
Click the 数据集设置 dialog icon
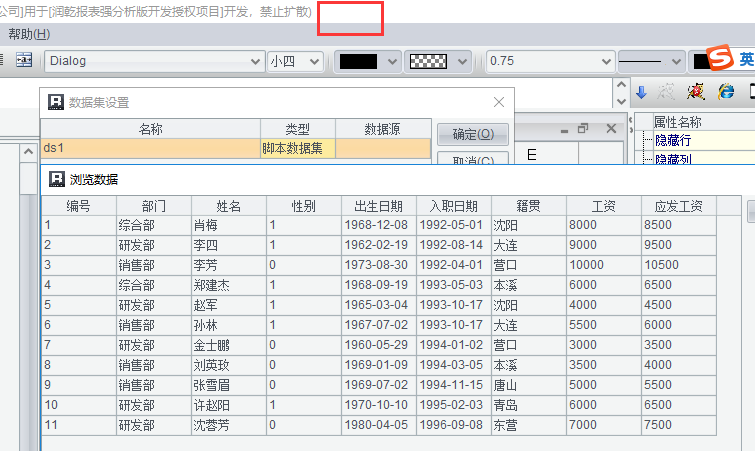click(x=56, y=102)
